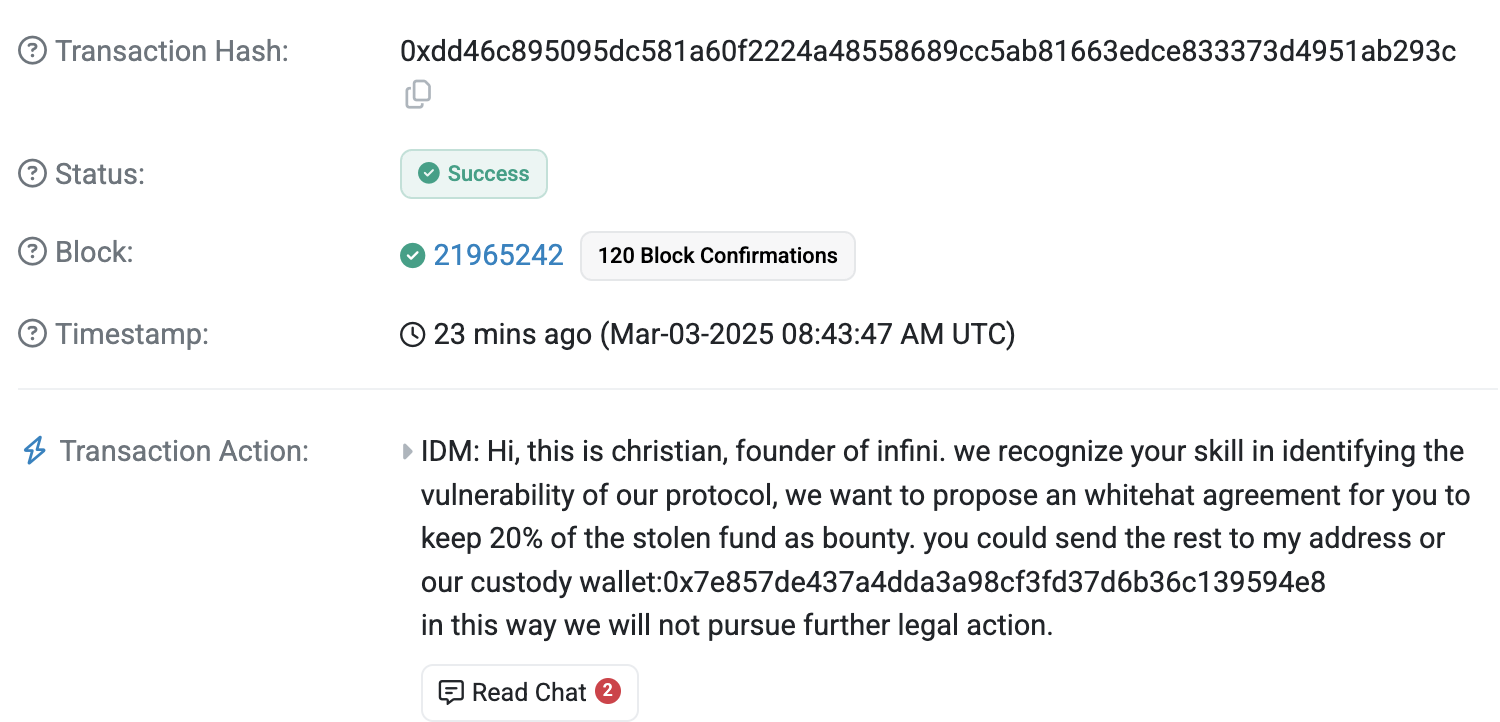Click the help icon beside Status
This screenshot has height=722, width=1500.
click(x=33, y=174)
